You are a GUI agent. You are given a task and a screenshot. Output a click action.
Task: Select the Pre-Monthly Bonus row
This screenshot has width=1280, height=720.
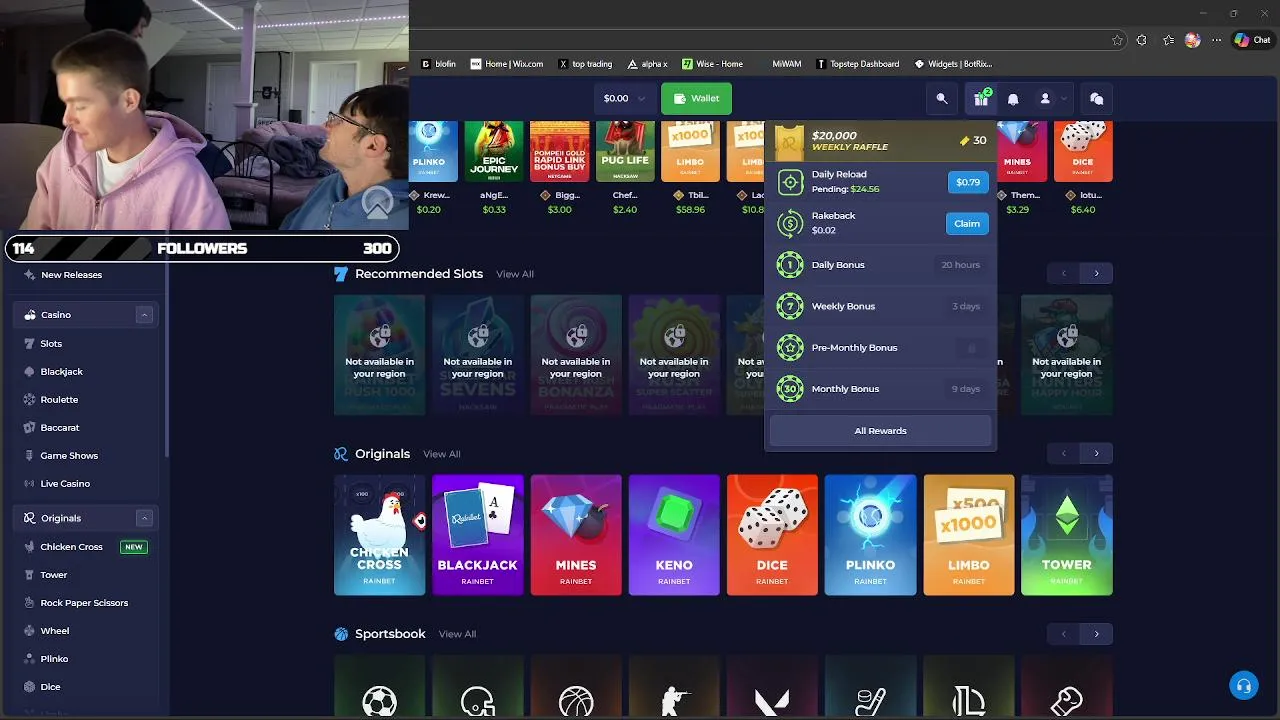tap(880, 348)
